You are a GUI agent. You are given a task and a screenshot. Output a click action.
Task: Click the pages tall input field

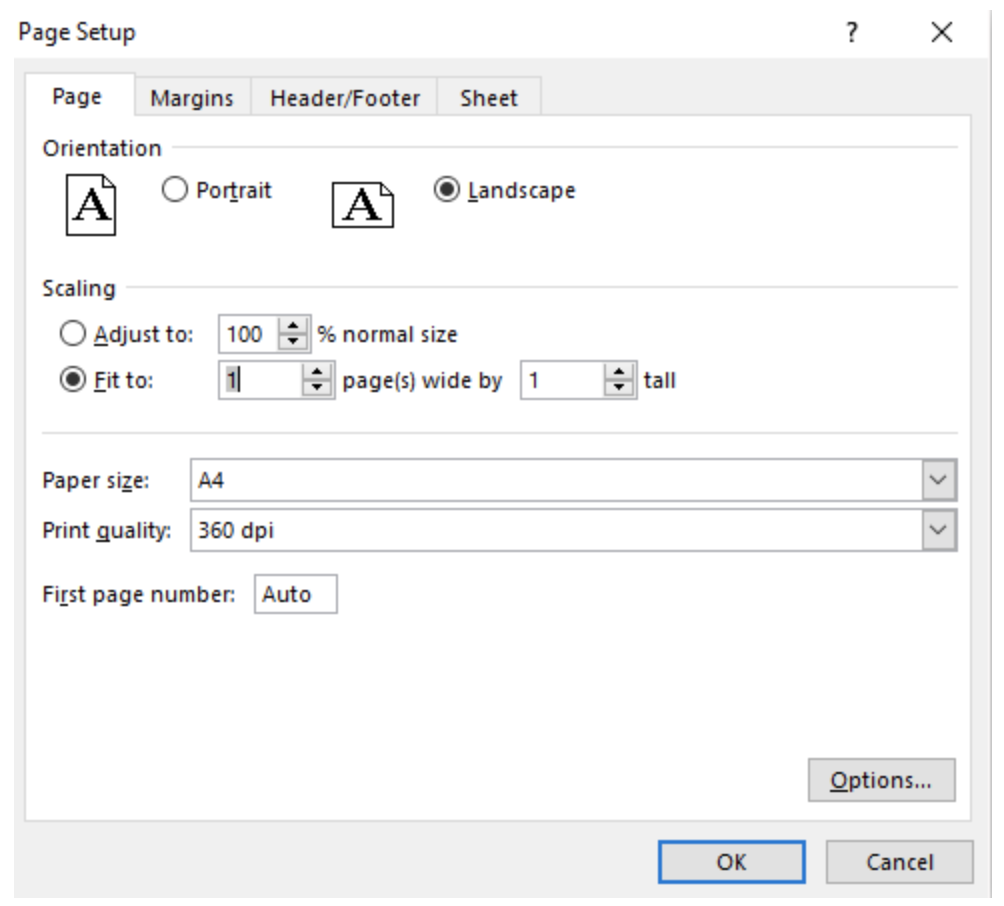pos(562,380)
